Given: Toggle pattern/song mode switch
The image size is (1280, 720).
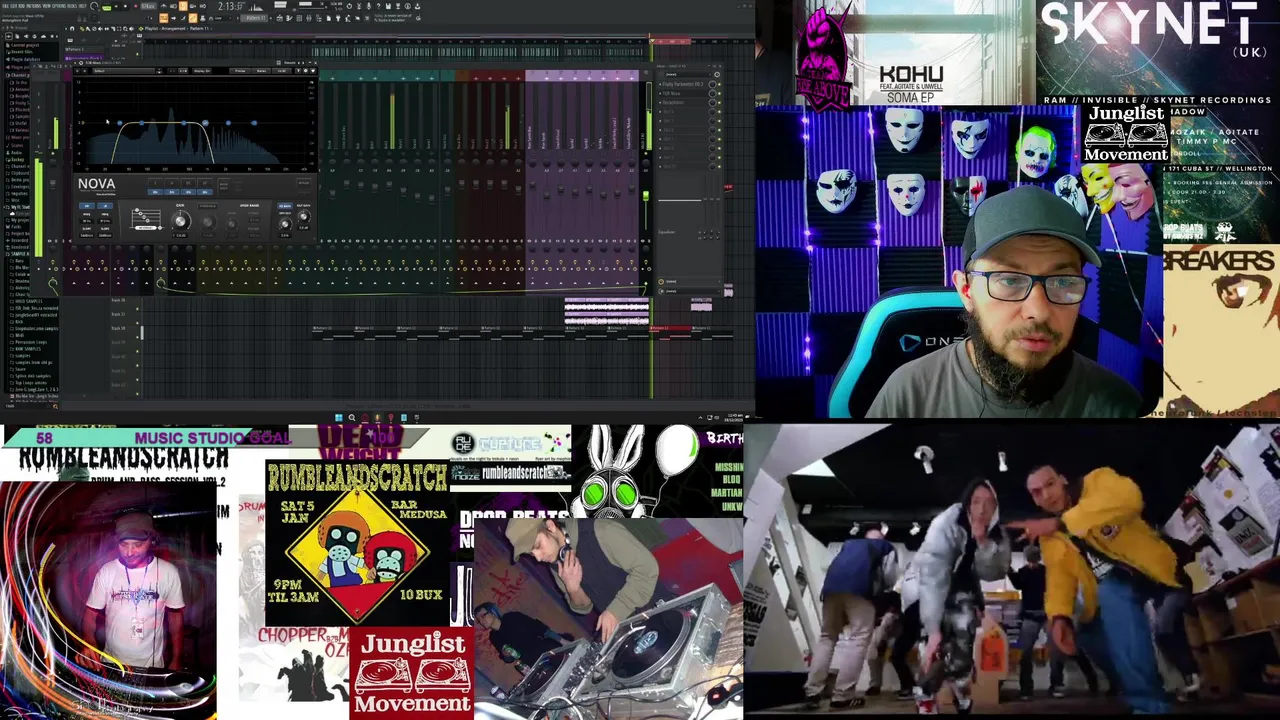Looking at the screenshot, I should [x=105, y=6].
